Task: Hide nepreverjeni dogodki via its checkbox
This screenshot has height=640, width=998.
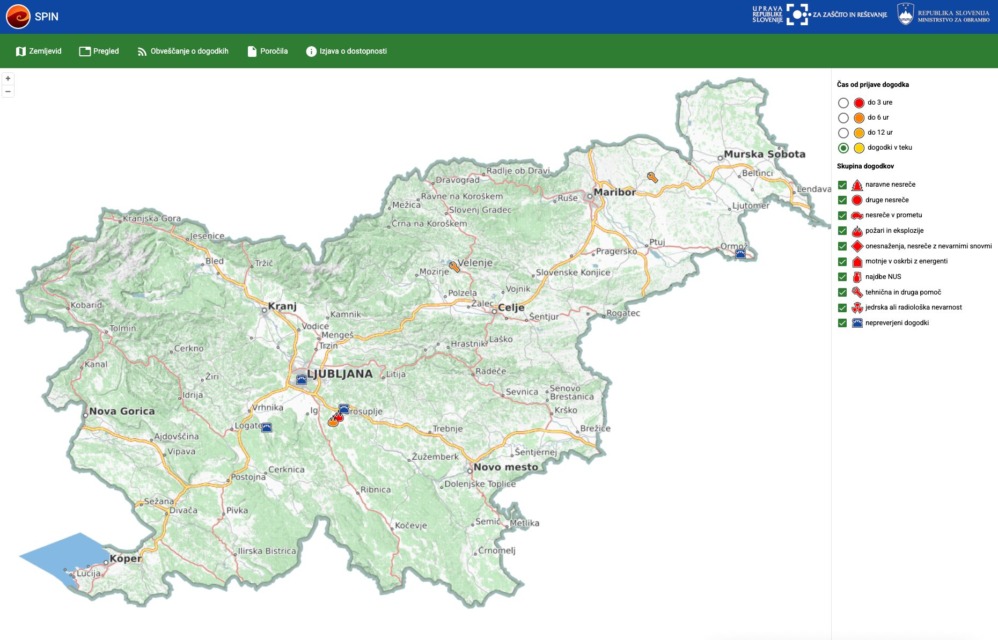Action: pyautogui.click(x=842, y=323)
